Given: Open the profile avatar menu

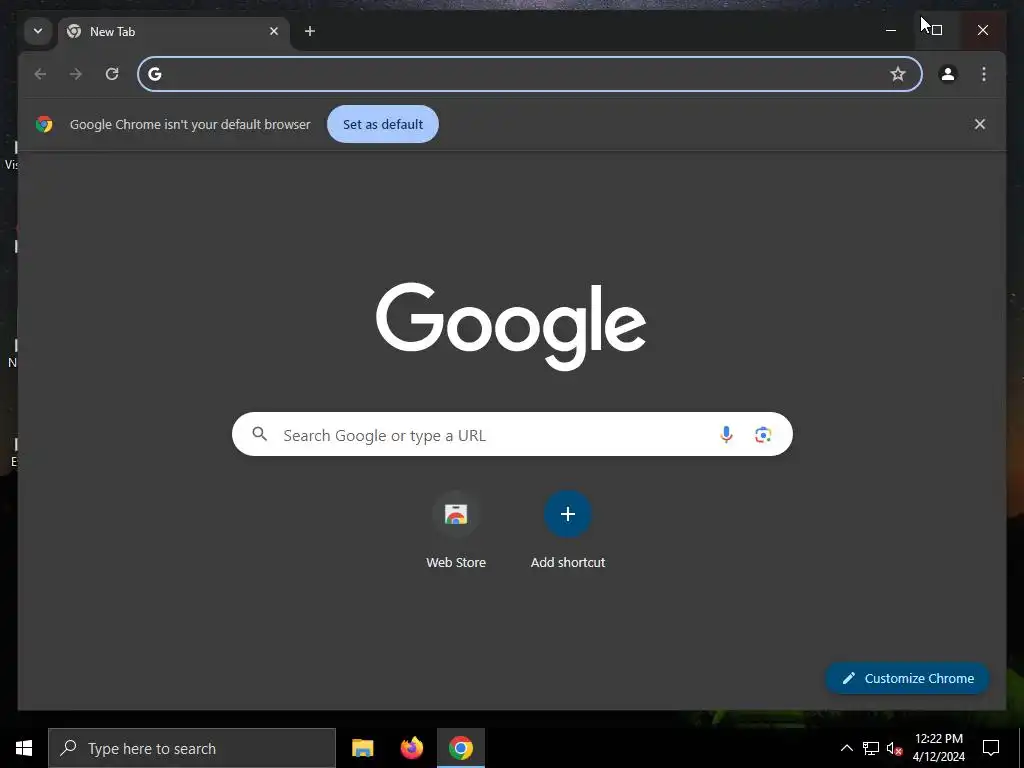Looking at the screenshot, I should (x=948, y=74).
